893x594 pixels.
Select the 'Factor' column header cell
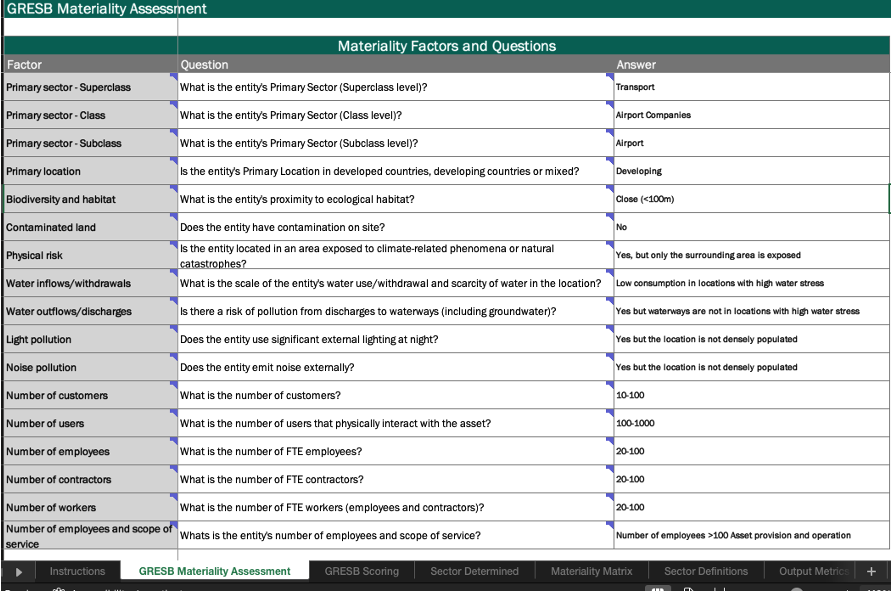tap(91, 64)
